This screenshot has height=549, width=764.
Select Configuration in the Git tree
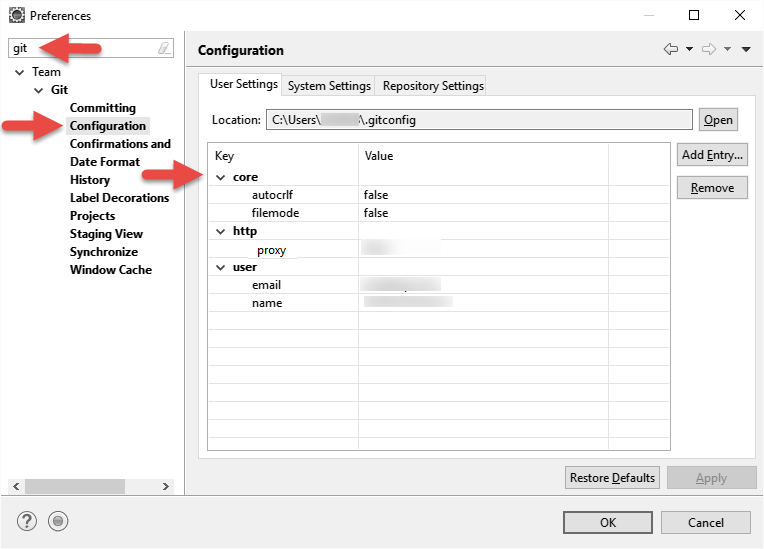(108, 126)
